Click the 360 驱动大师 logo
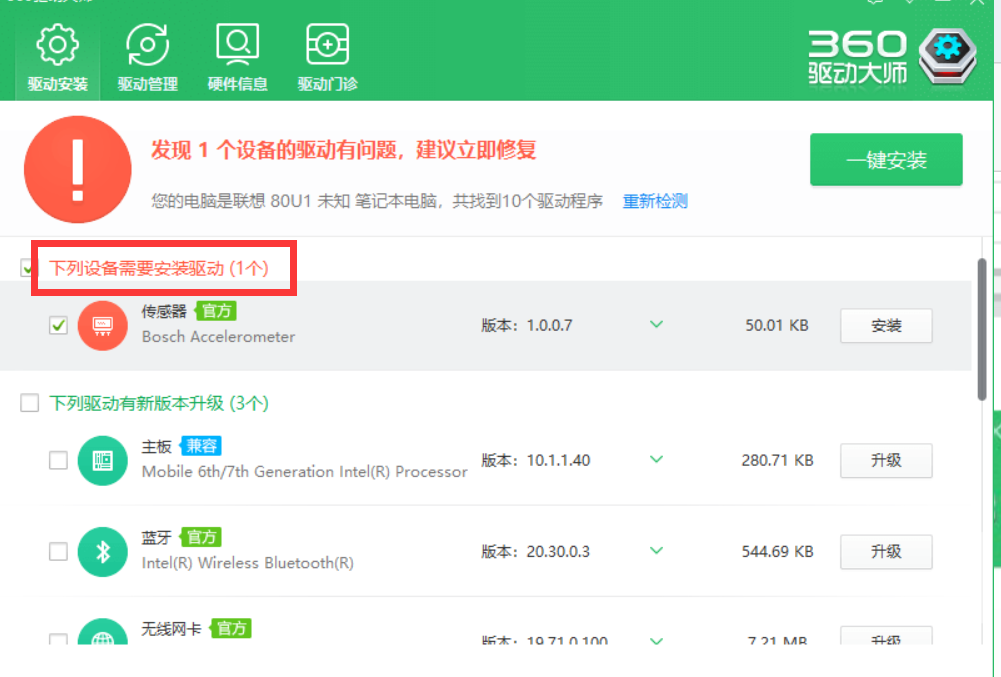The image size is (1001, 677). [x=892, y=57]
